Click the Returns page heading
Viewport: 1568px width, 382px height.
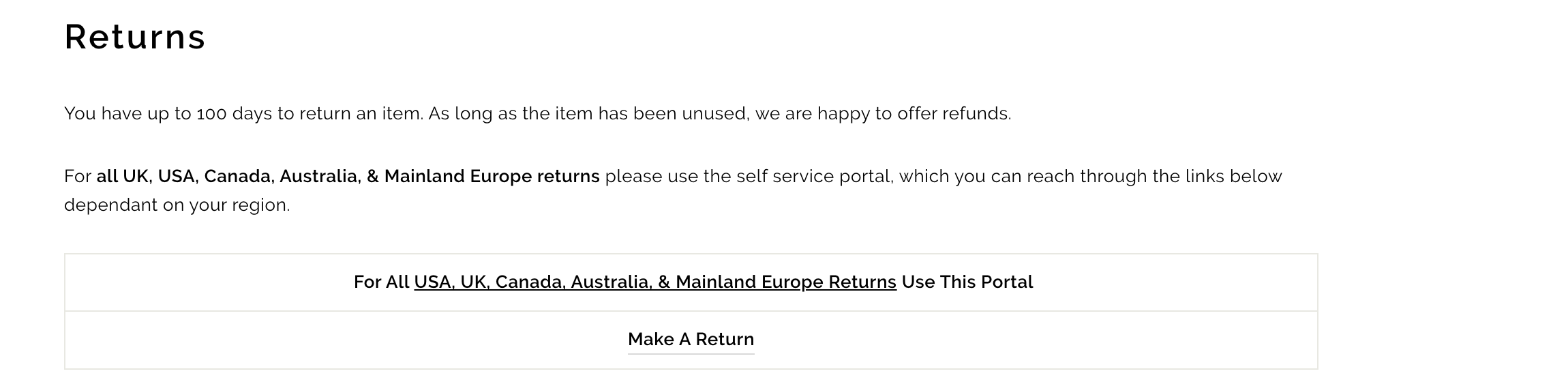point(135,37)
